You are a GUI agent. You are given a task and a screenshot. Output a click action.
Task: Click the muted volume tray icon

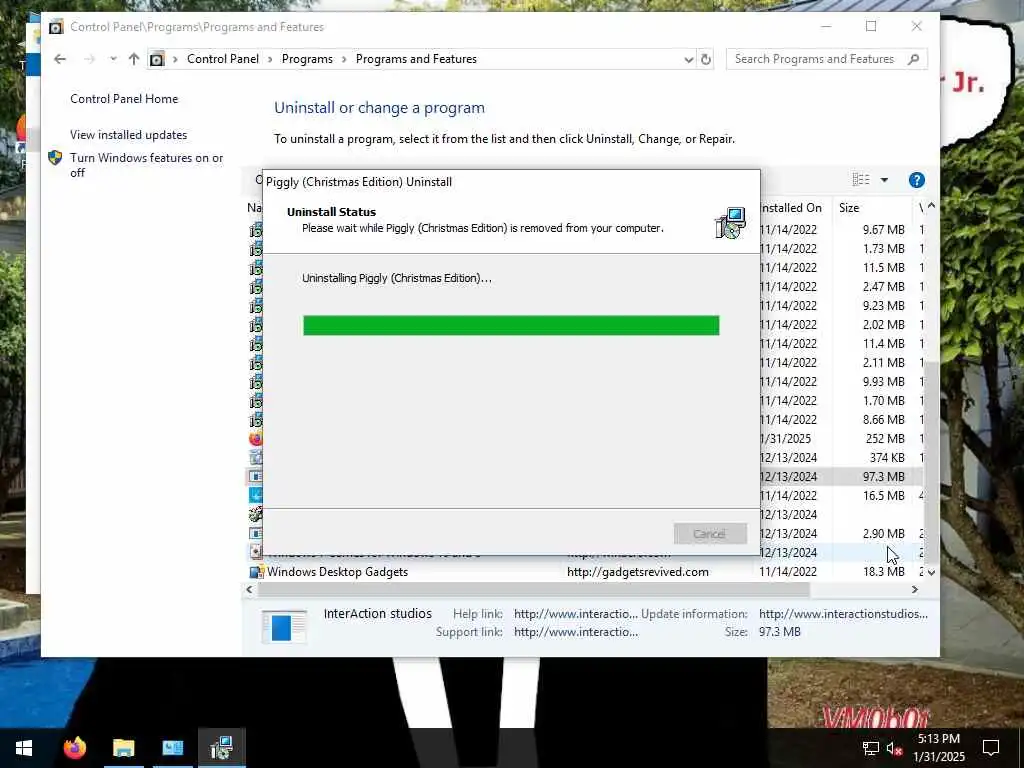pos(895,748)
